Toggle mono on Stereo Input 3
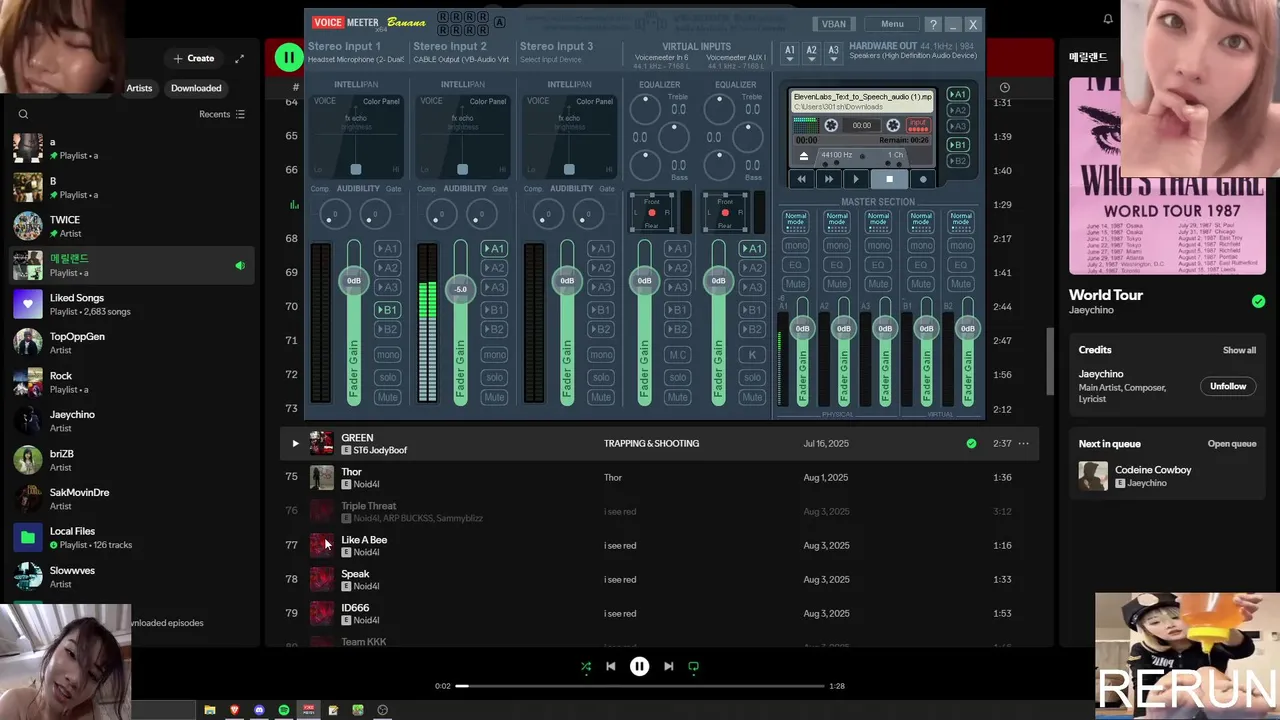 (601, 354)
